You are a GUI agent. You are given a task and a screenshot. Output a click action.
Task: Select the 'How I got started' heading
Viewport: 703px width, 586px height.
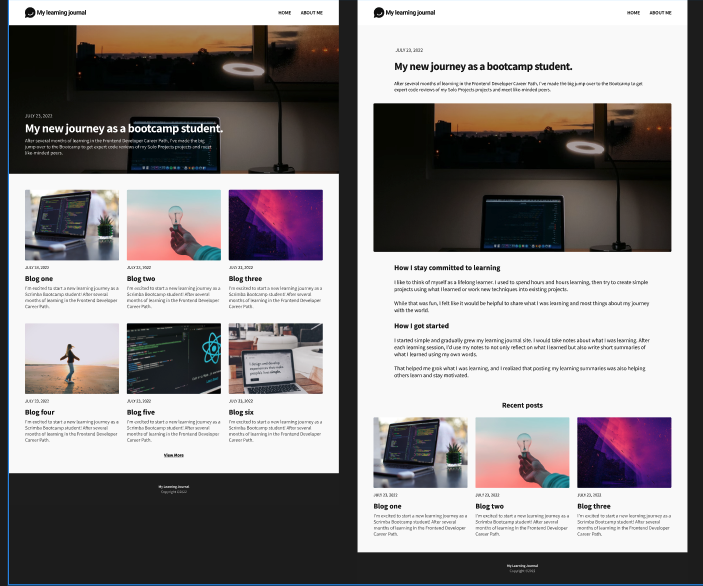[421, 326]
